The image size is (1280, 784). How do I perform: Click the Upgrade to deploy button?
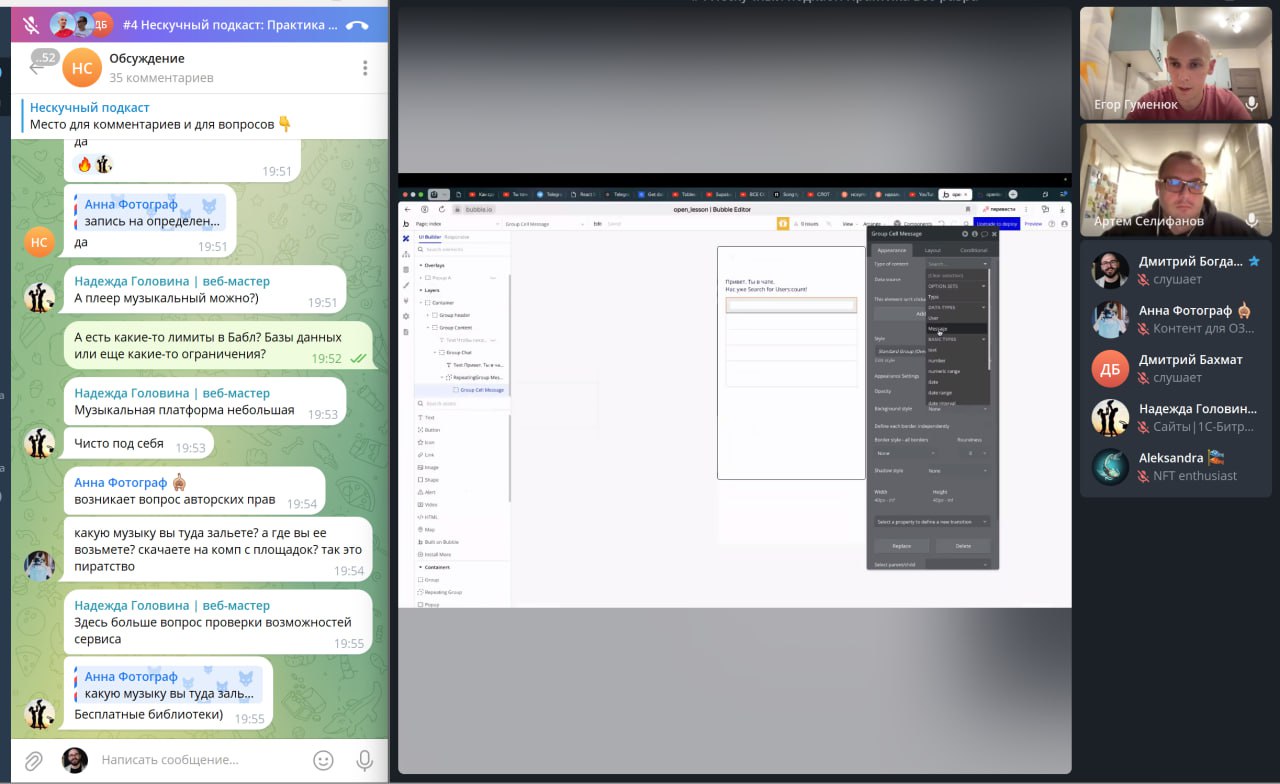(997, 224)
